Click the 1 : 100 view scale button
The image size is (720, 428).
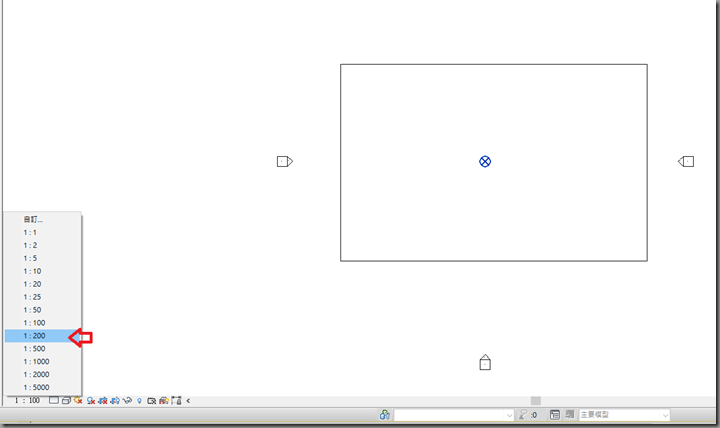pyautogui.click(x=27, y=400)
